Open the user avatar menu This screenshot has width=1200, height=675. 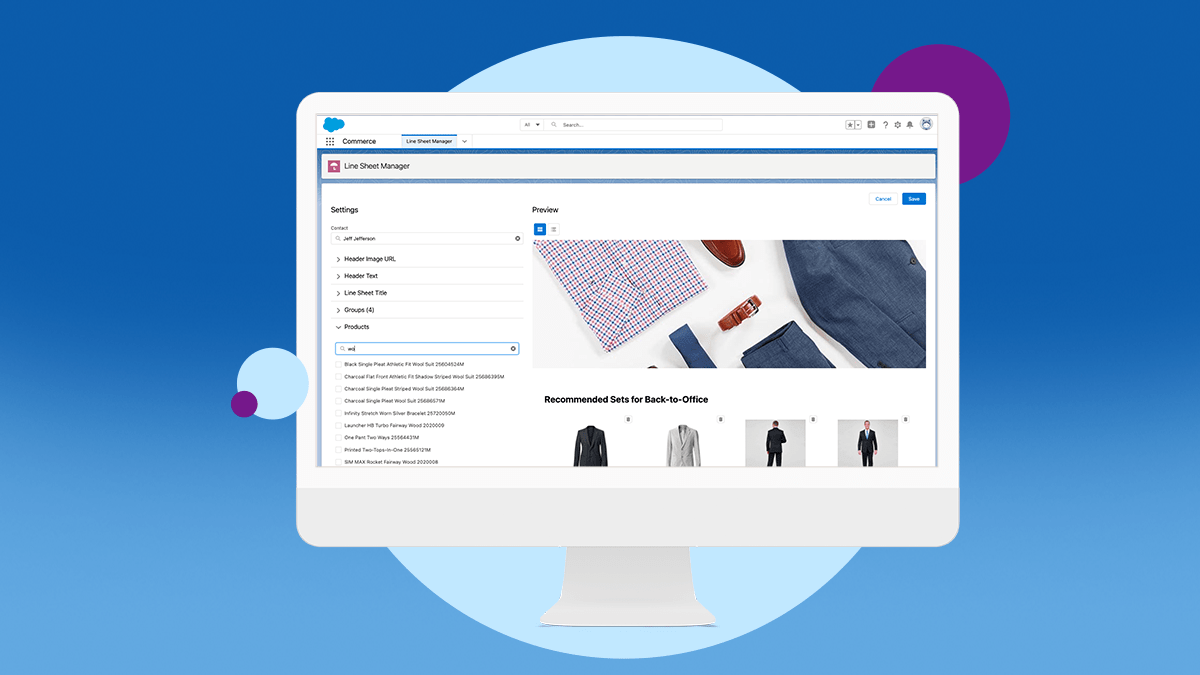(926, 124)
